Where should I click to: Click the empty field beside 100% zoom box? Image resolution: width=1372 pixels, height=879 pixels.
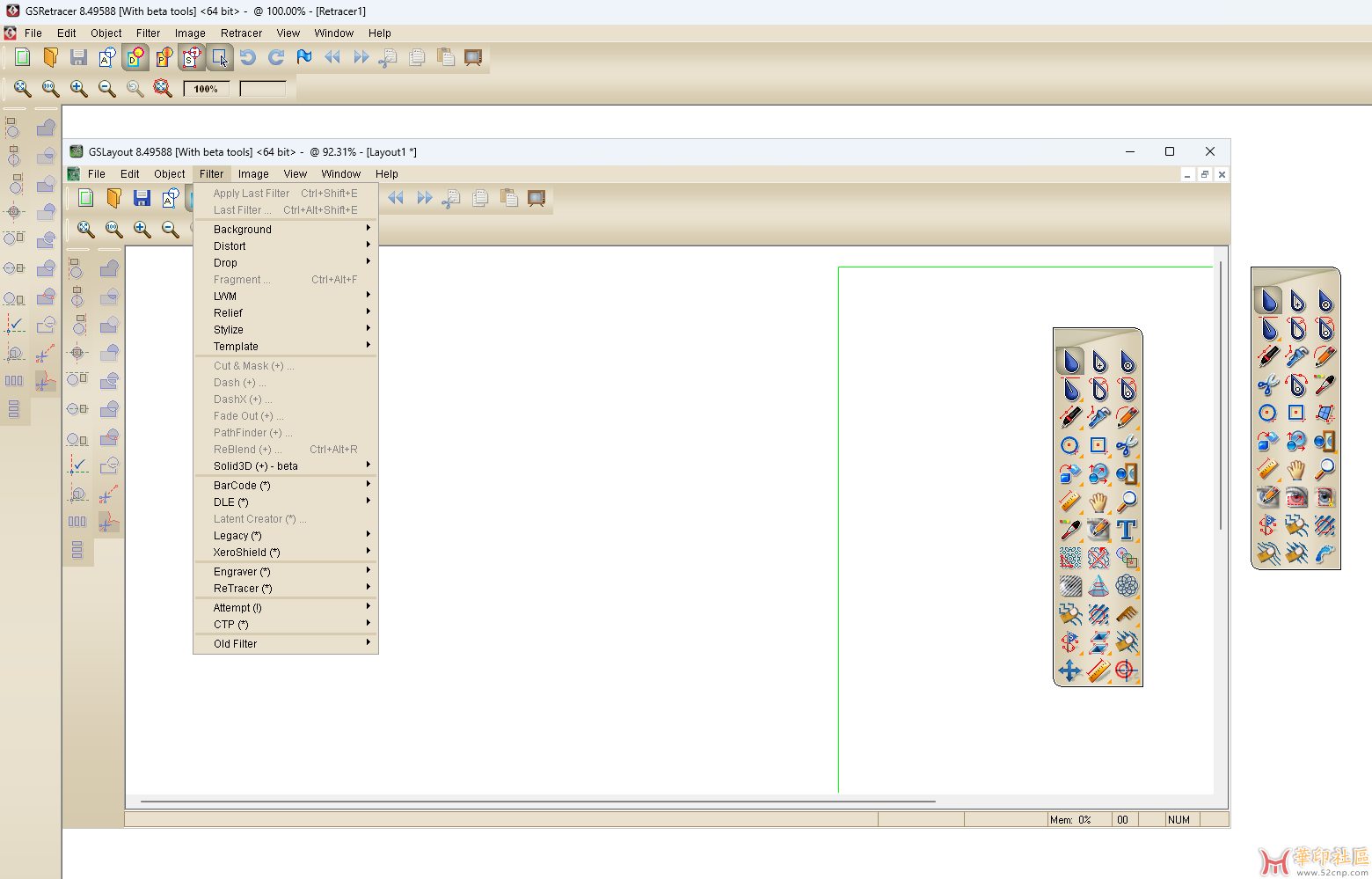263,89
